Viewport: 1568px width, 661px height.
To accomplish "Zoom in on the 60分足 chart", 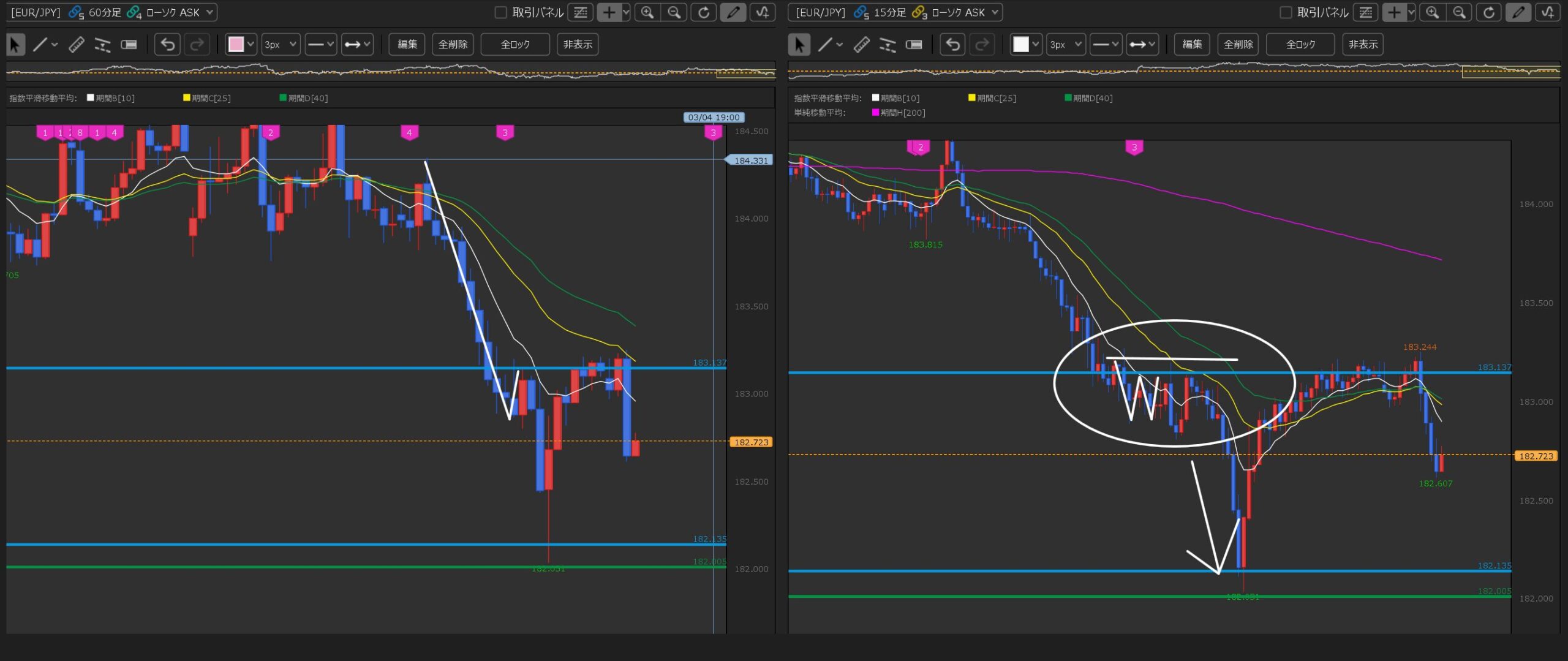I will (647, 12).
